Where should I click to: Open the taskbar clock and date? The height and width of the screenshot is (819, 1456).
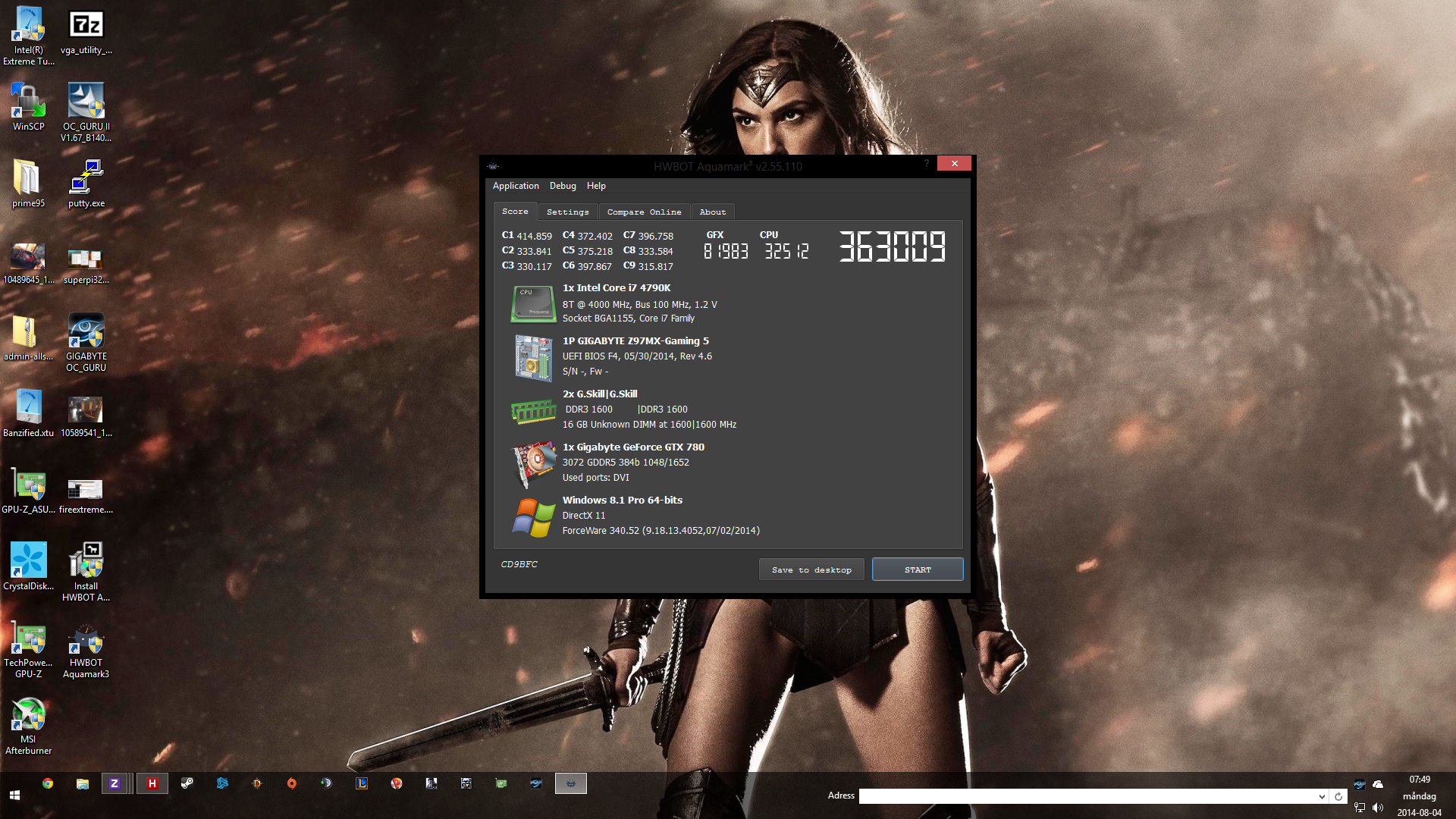[x=1420, y=795]
